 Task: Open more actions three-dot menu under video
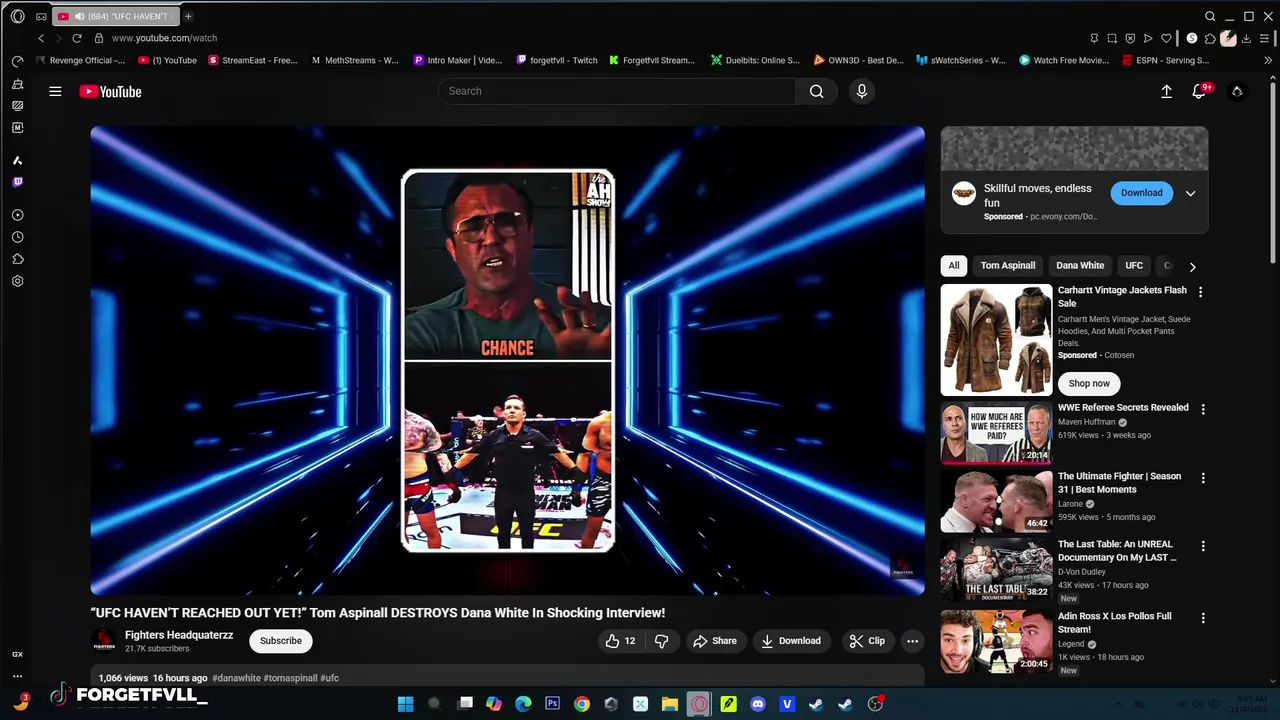coord(912,641)
